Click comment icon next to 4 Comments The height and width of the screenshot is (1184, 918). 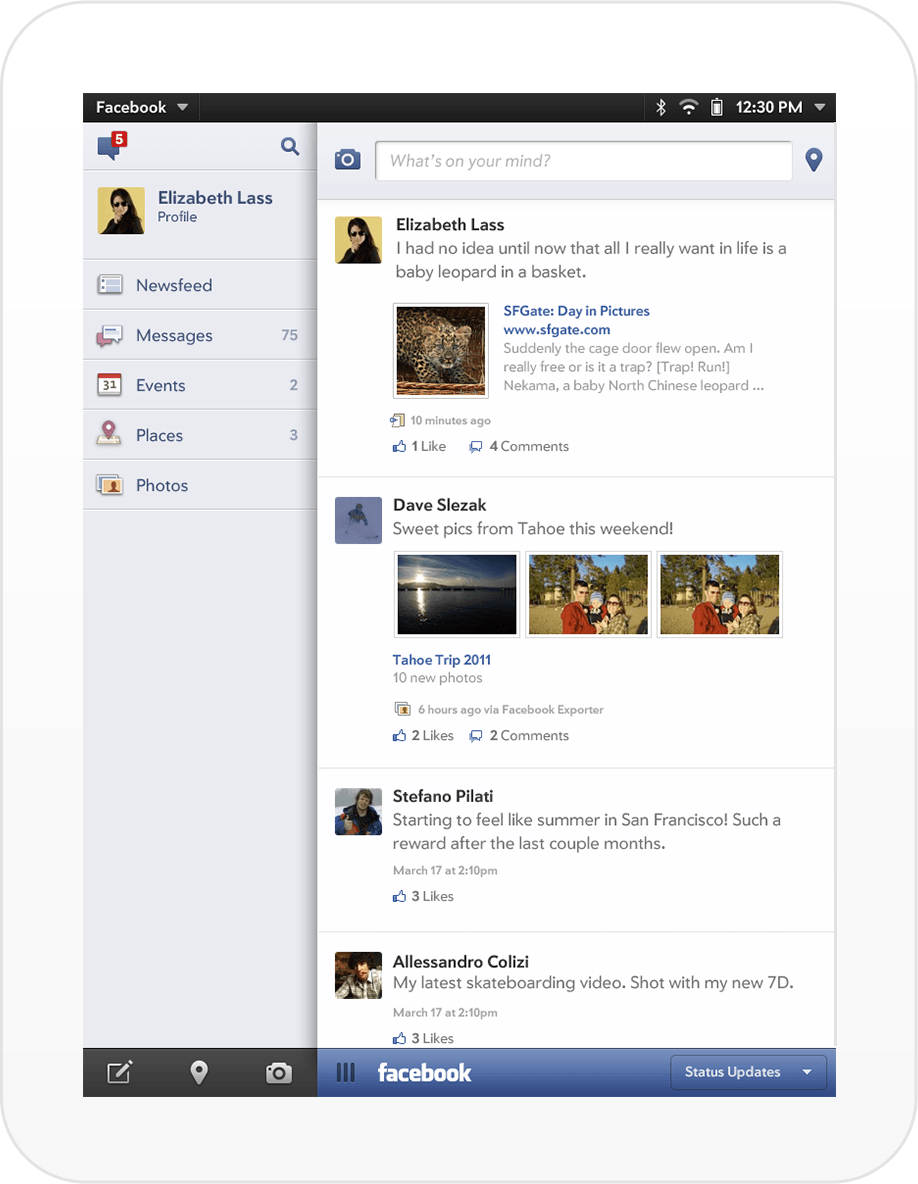click(x=476, y=447)
